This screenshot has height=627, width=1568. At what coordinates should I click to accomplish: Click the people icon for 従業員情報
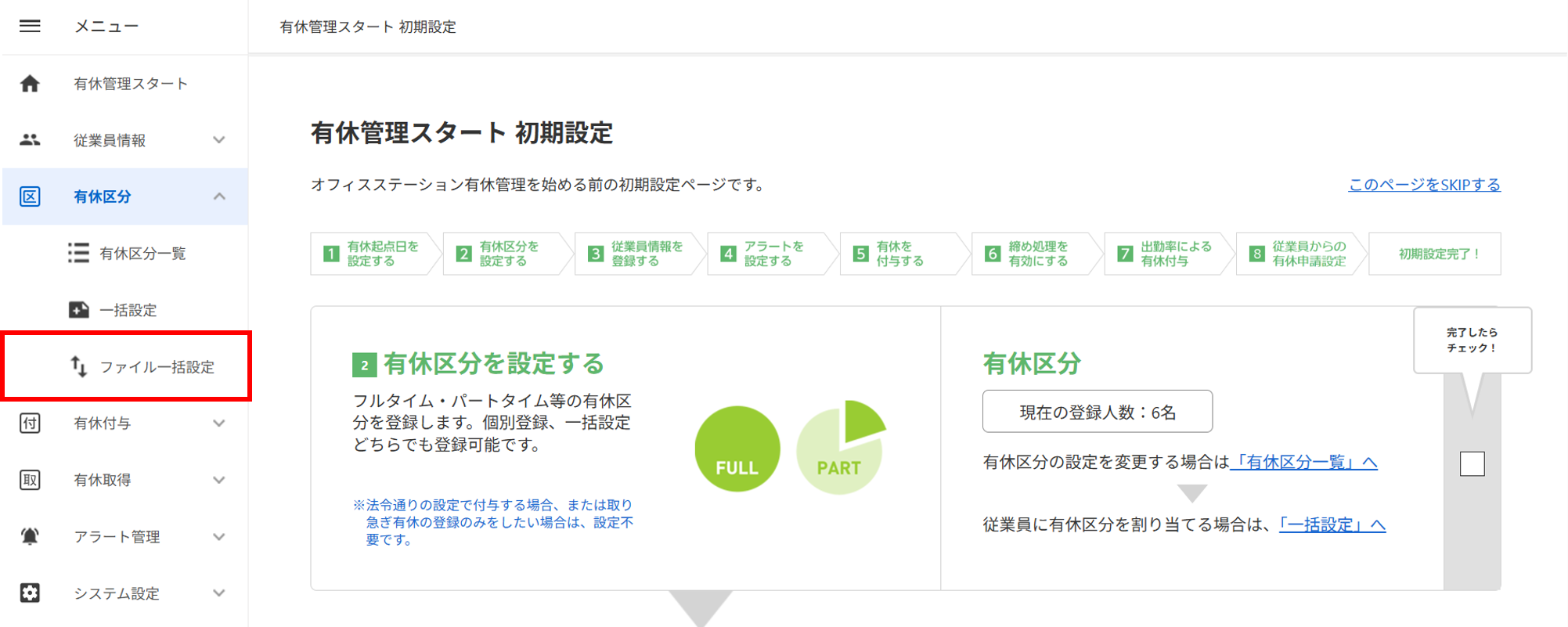pos(30,140)
